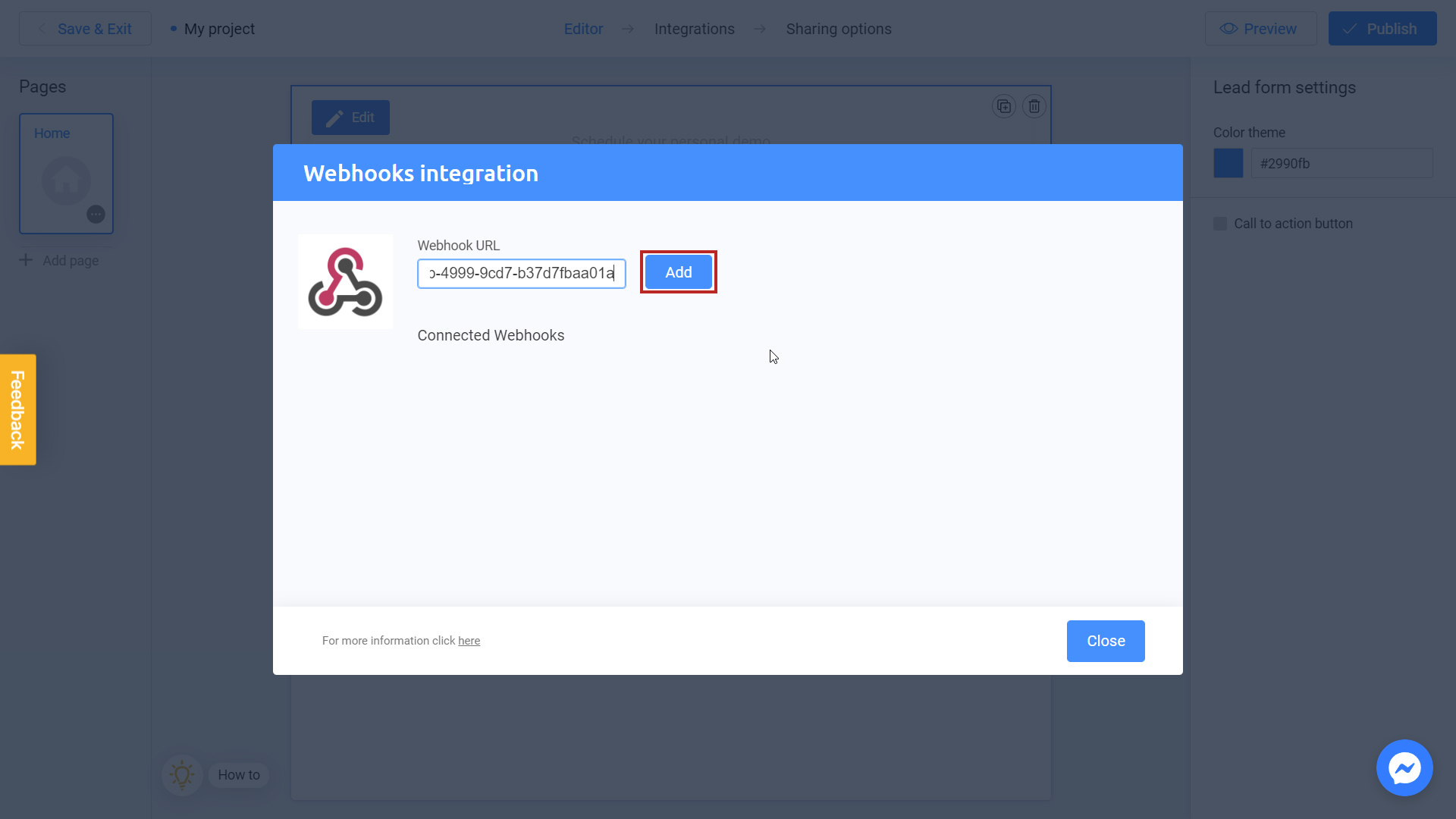Click the delete page icon
This screenshot has width=1456, height=819.
click(x=1034, y=106)
